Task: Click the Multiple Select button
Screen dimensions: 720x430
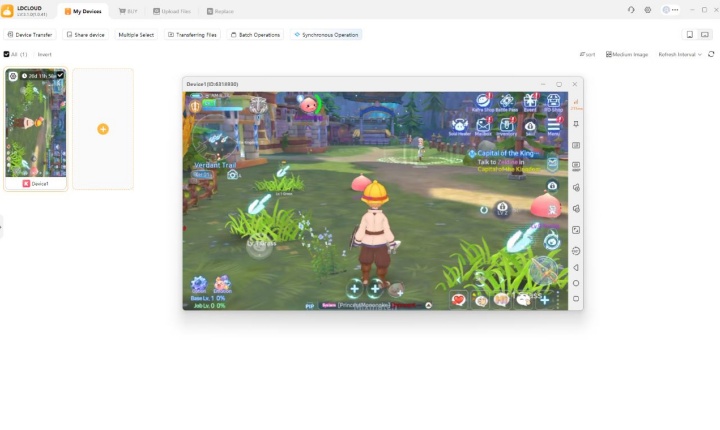Action: coord(136,34)
